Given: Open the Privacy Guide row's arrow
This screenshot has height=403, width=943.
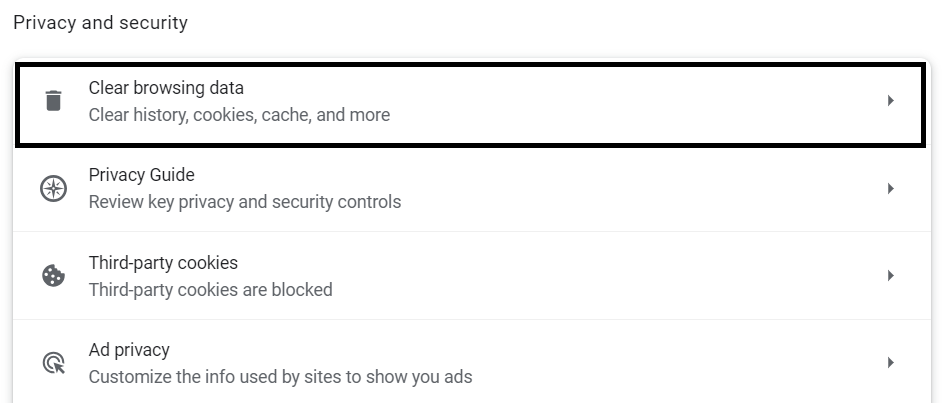Looking at the screenshot, I should point(890,188).
